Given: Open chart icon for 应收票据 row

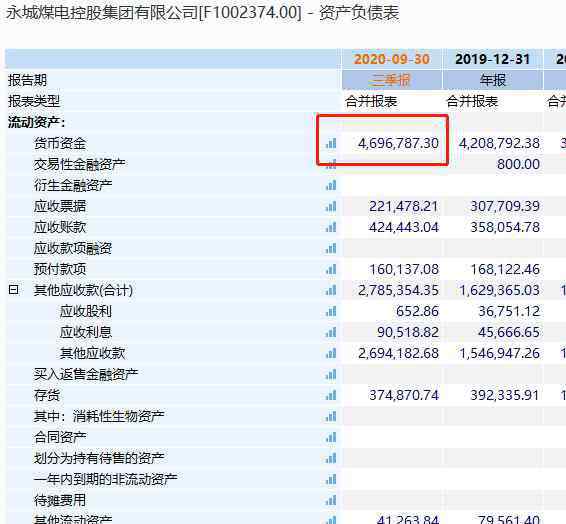Looking at the screenshot, I should 331,206.
